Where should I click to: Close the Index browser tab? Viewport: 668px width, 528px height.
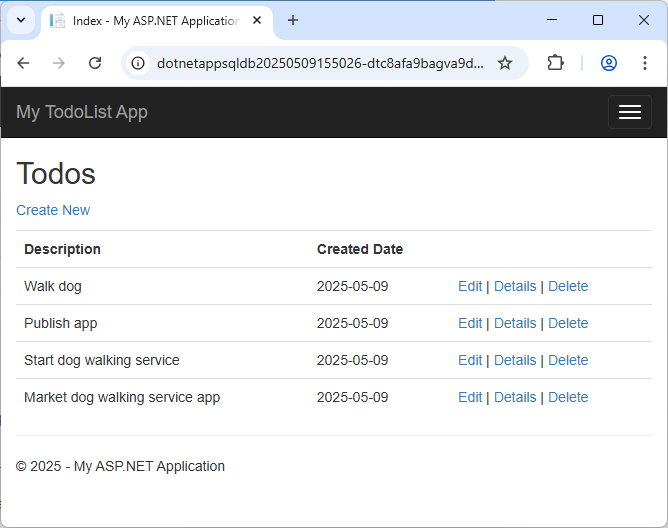coord(258,20)
